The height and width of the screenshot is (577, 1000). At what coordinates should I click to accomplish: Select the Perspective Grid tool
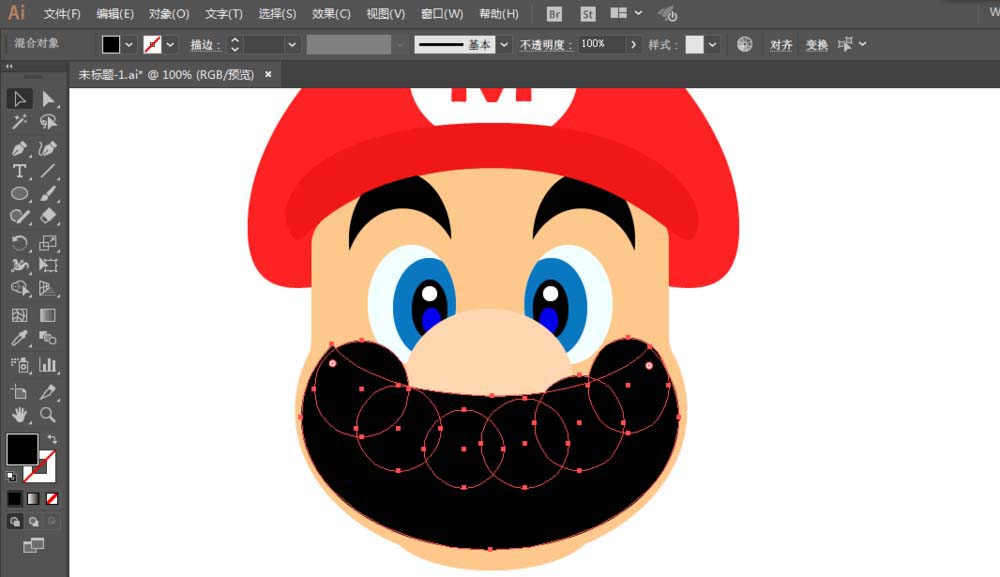48,288
